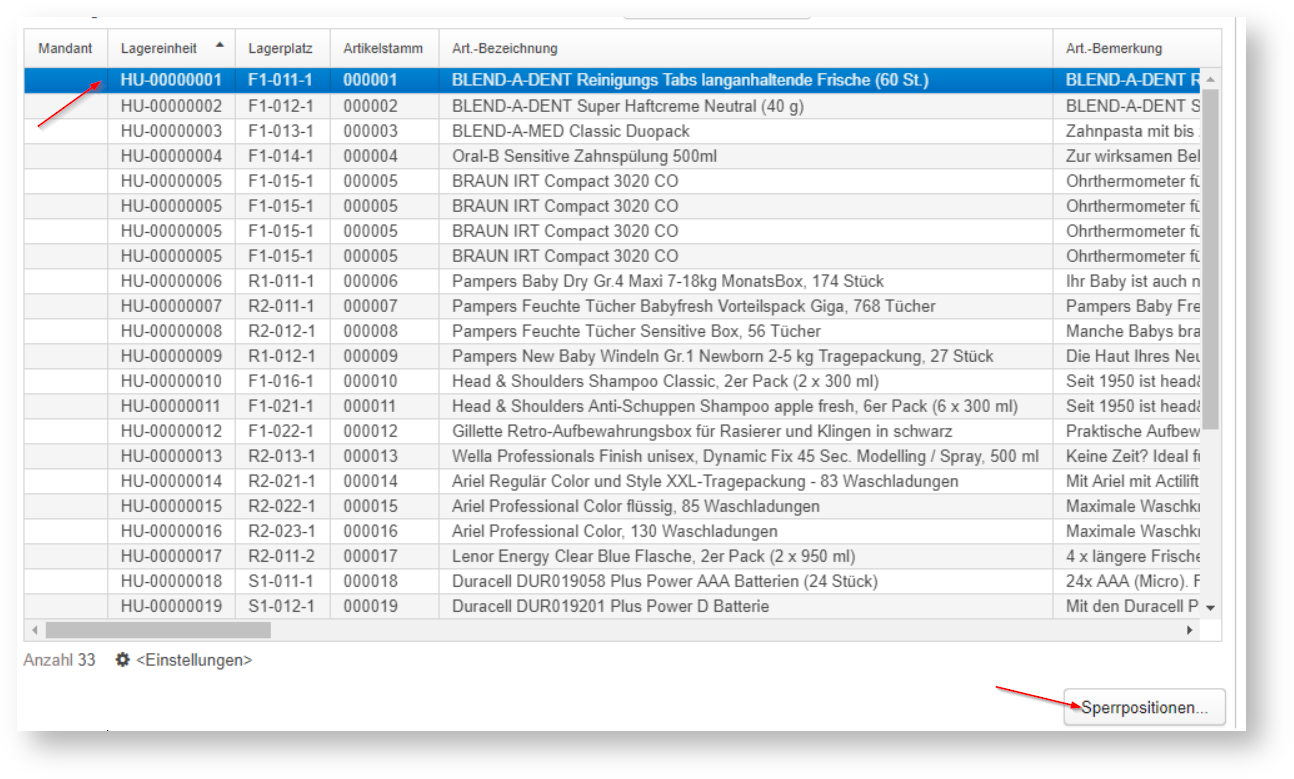Click the Mandant column header
Image resolution: width=1294 pixels, height=779 pixels.
pos(65,48)
